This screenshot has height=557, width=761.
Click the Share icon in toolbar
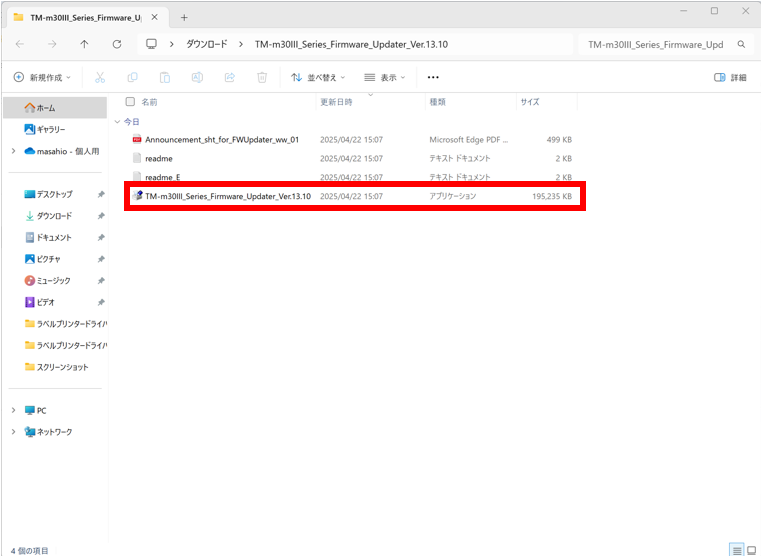click(x=230, y=77)
